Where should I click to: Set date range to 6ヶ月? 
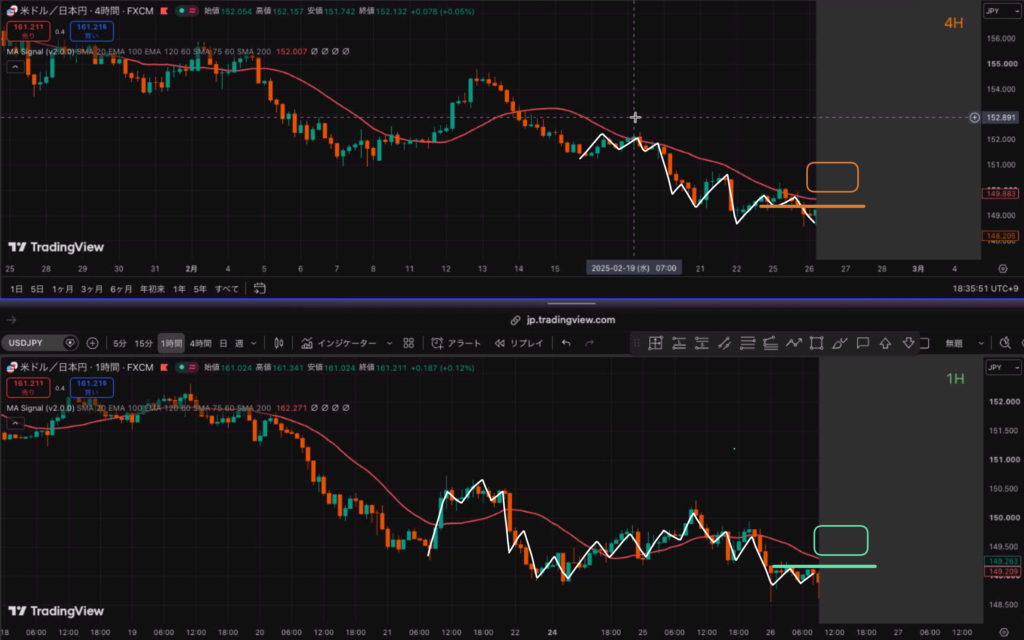click(121, 289)
